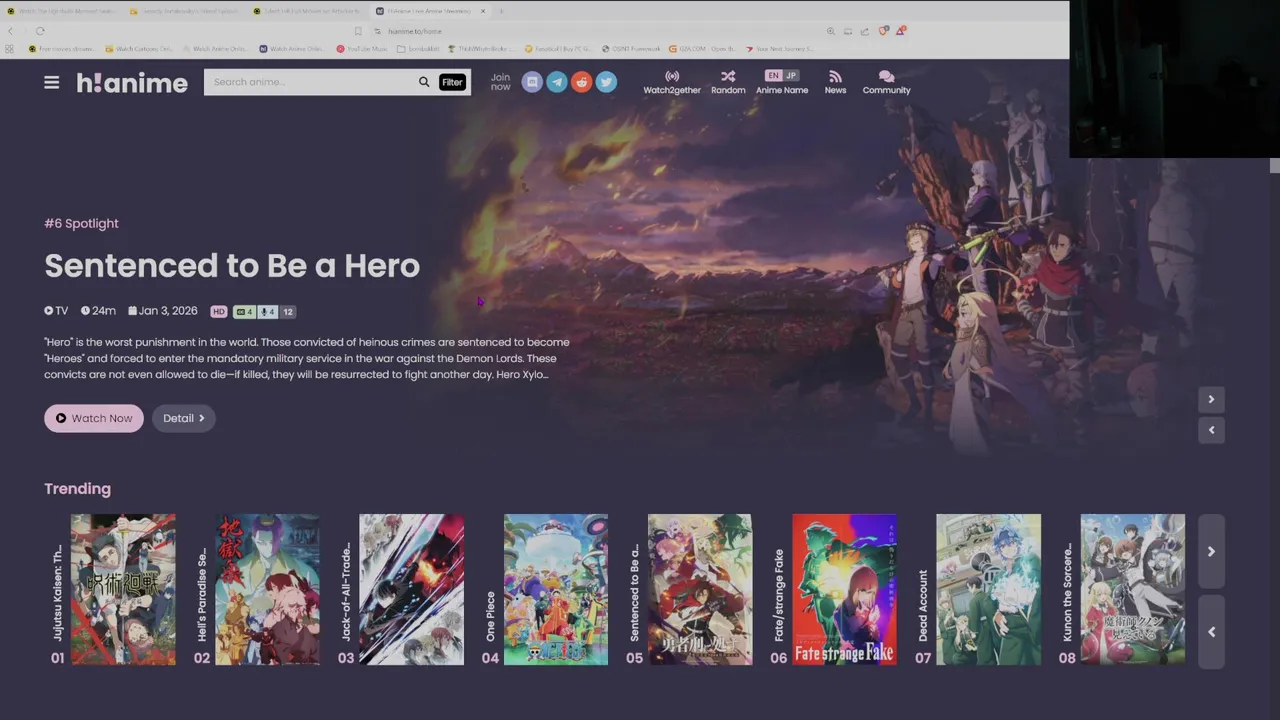The width and height of the screenshot is (1280, 720).
Task: Switch anime names to JP
Action: [x=791, y=75]
